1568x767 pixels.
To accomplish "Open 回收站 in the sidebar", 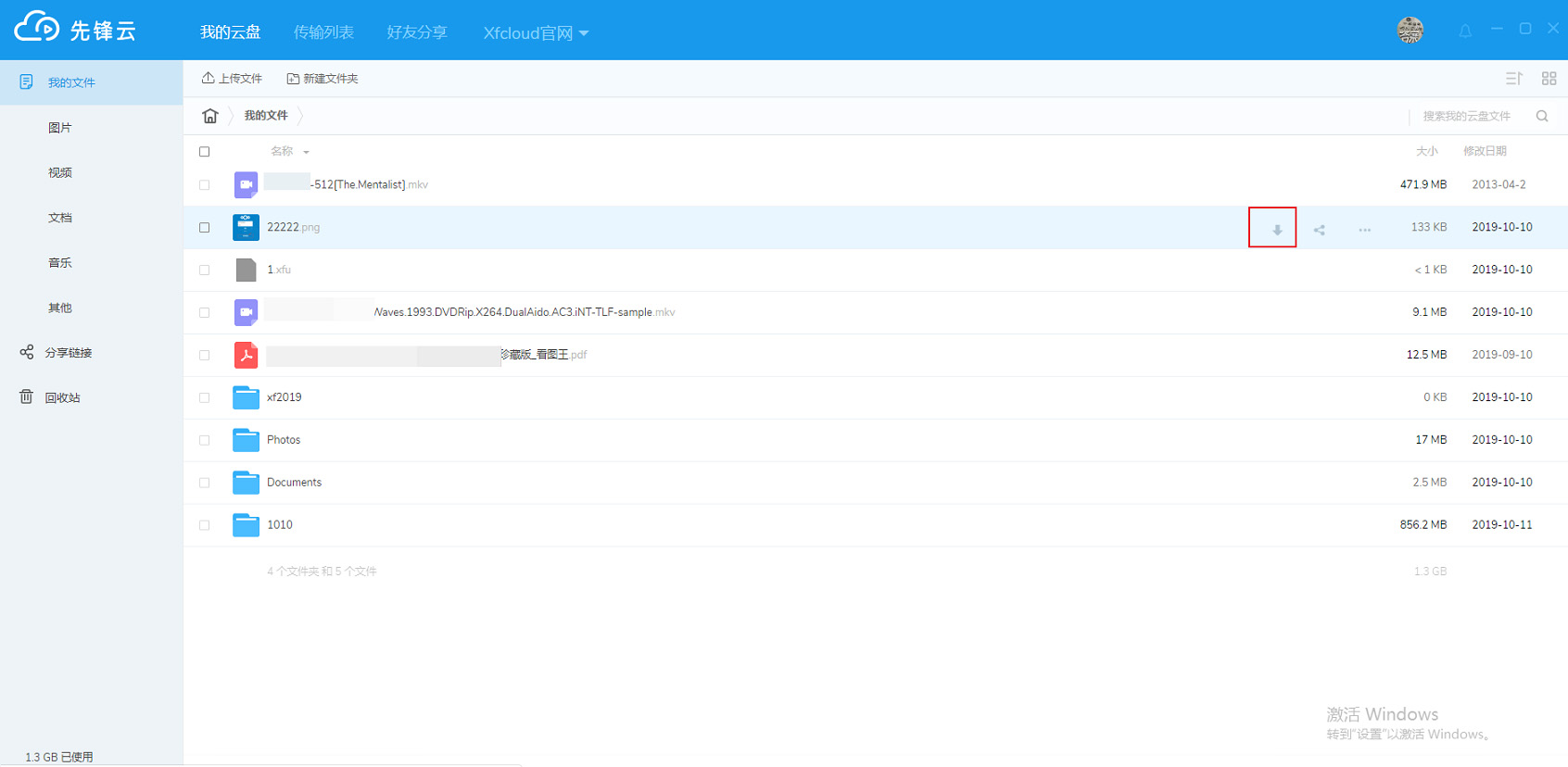I will click(x=62, y=397).
